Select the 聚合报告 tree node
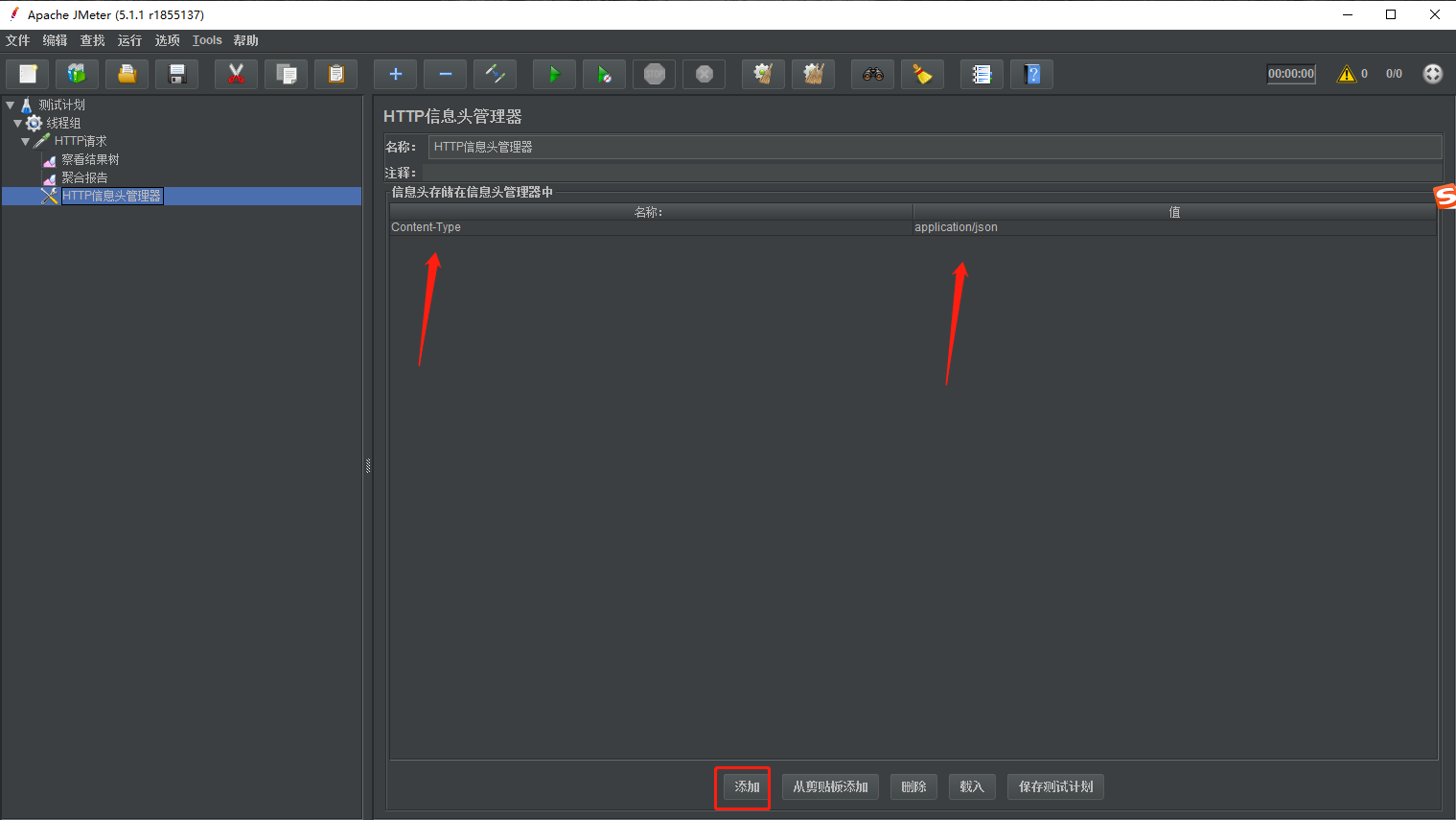This screenshot has height=820, width=1456. tap(84, 177)
